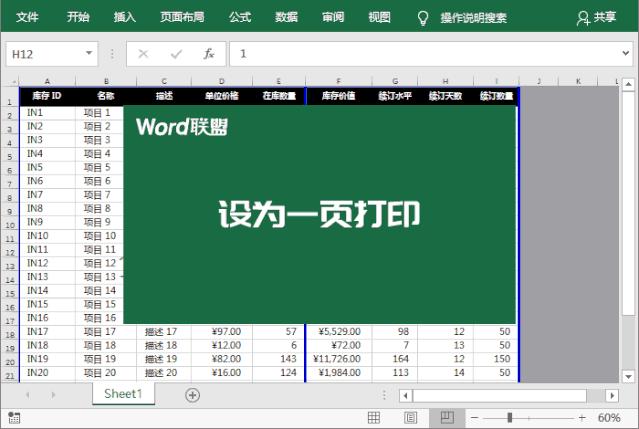Click the vertical scrollbar up arrow
Image resolution: width=639 pixels, height=429 pixels.
coord(628,84)
